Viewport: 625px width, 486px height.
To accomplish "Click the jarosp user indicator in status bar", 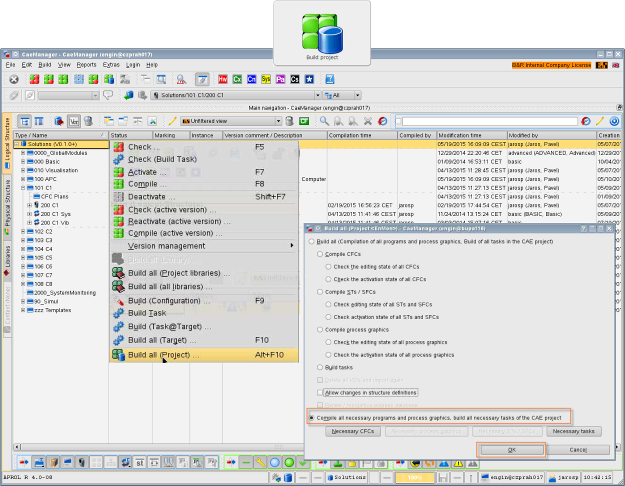I will coord(563,477).
